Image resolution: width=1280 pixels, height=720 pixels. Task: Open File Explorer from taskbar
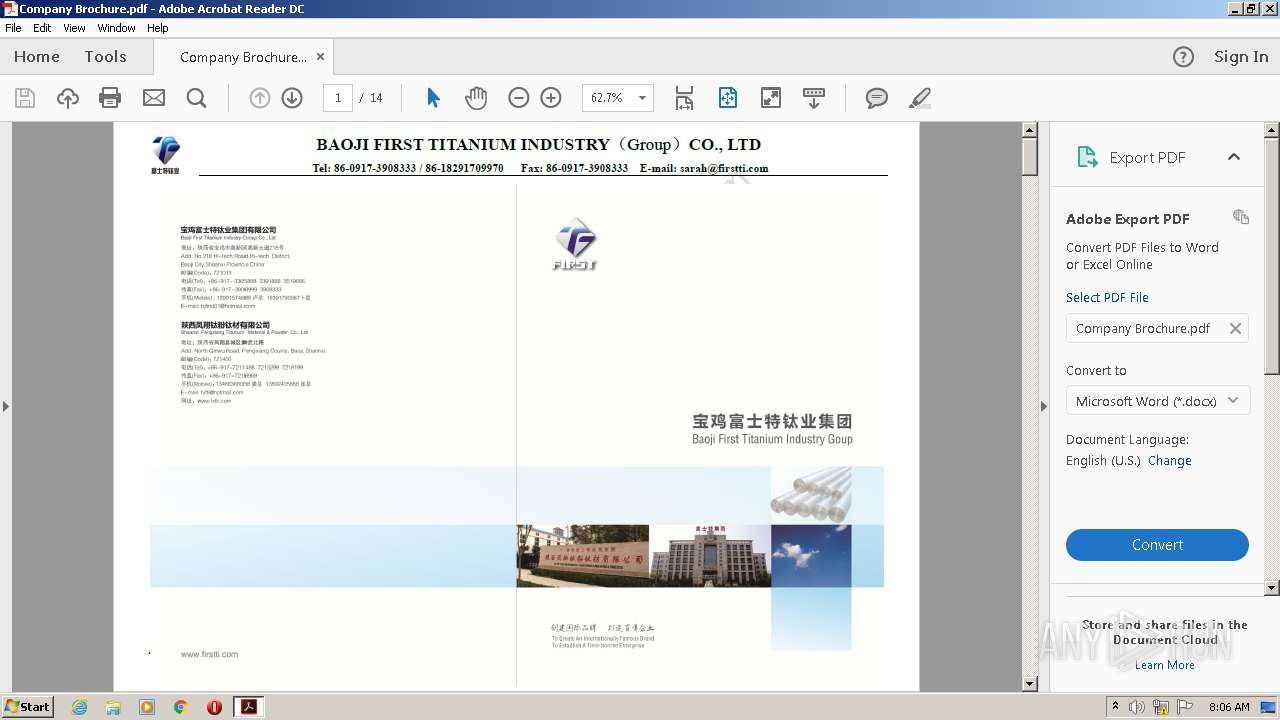point(113,707)
